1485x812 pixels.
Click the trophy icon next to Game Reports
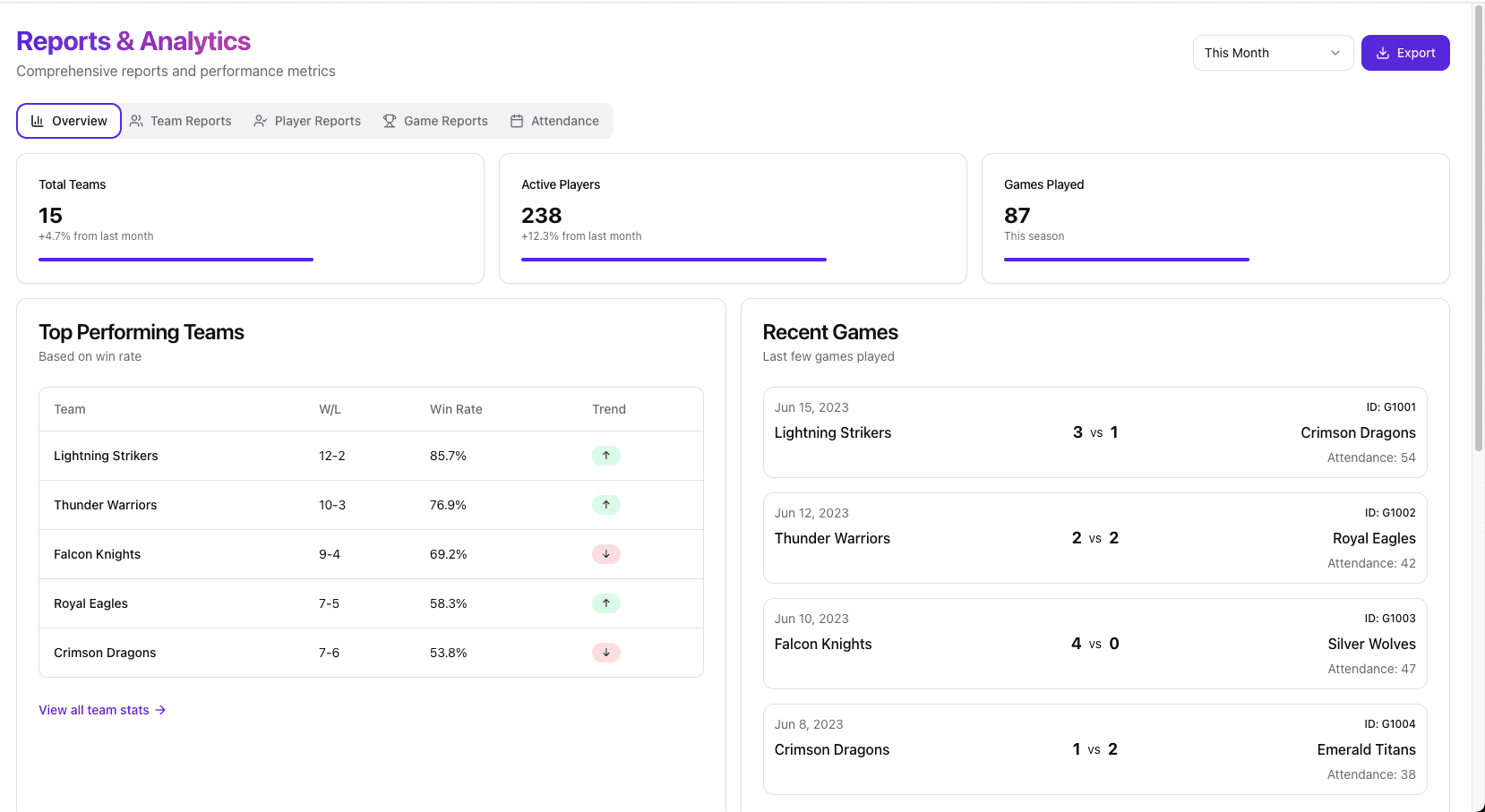(389, 120)
